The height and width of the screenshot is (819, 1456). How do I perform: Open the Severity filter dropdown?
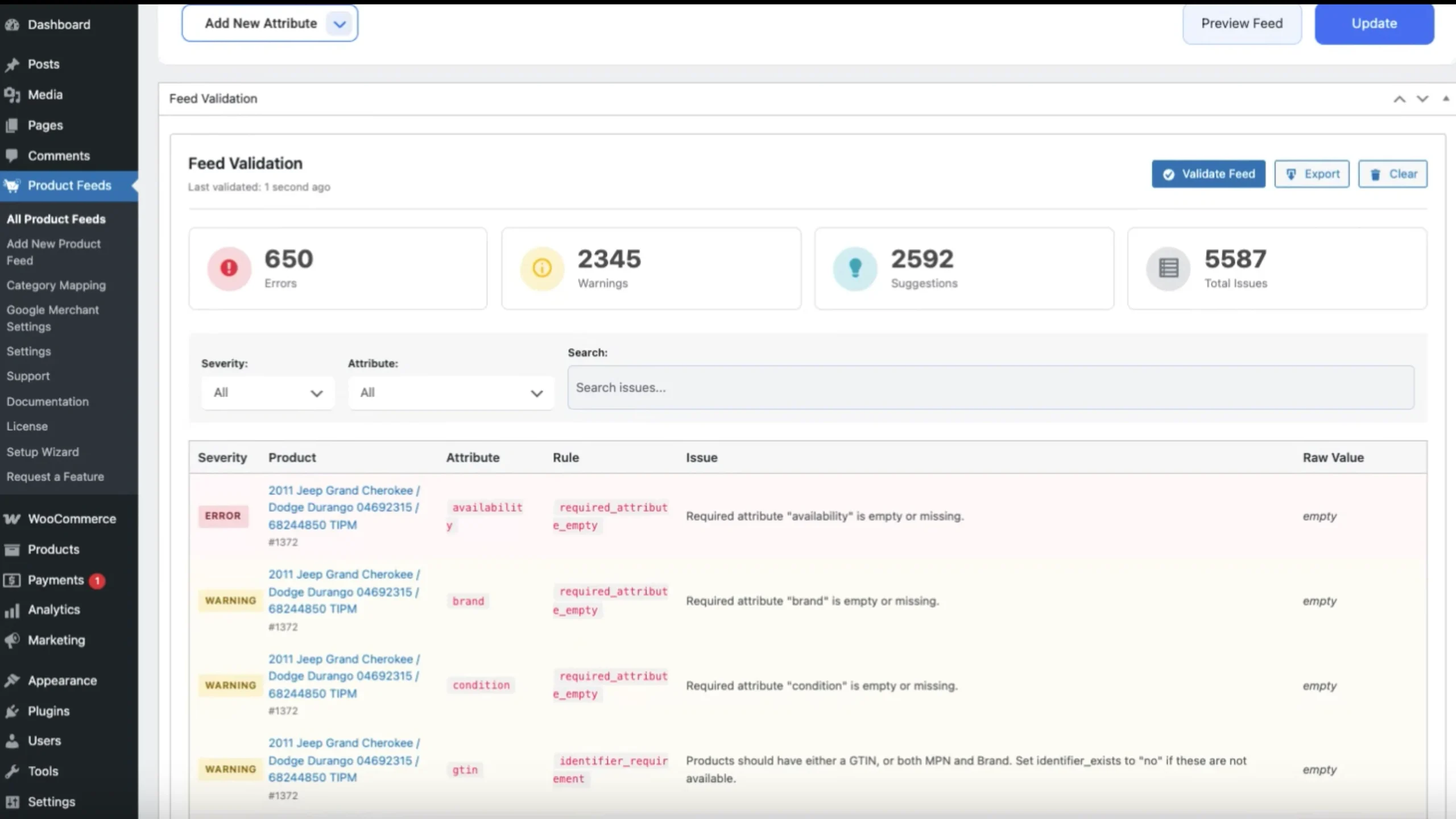267,392
